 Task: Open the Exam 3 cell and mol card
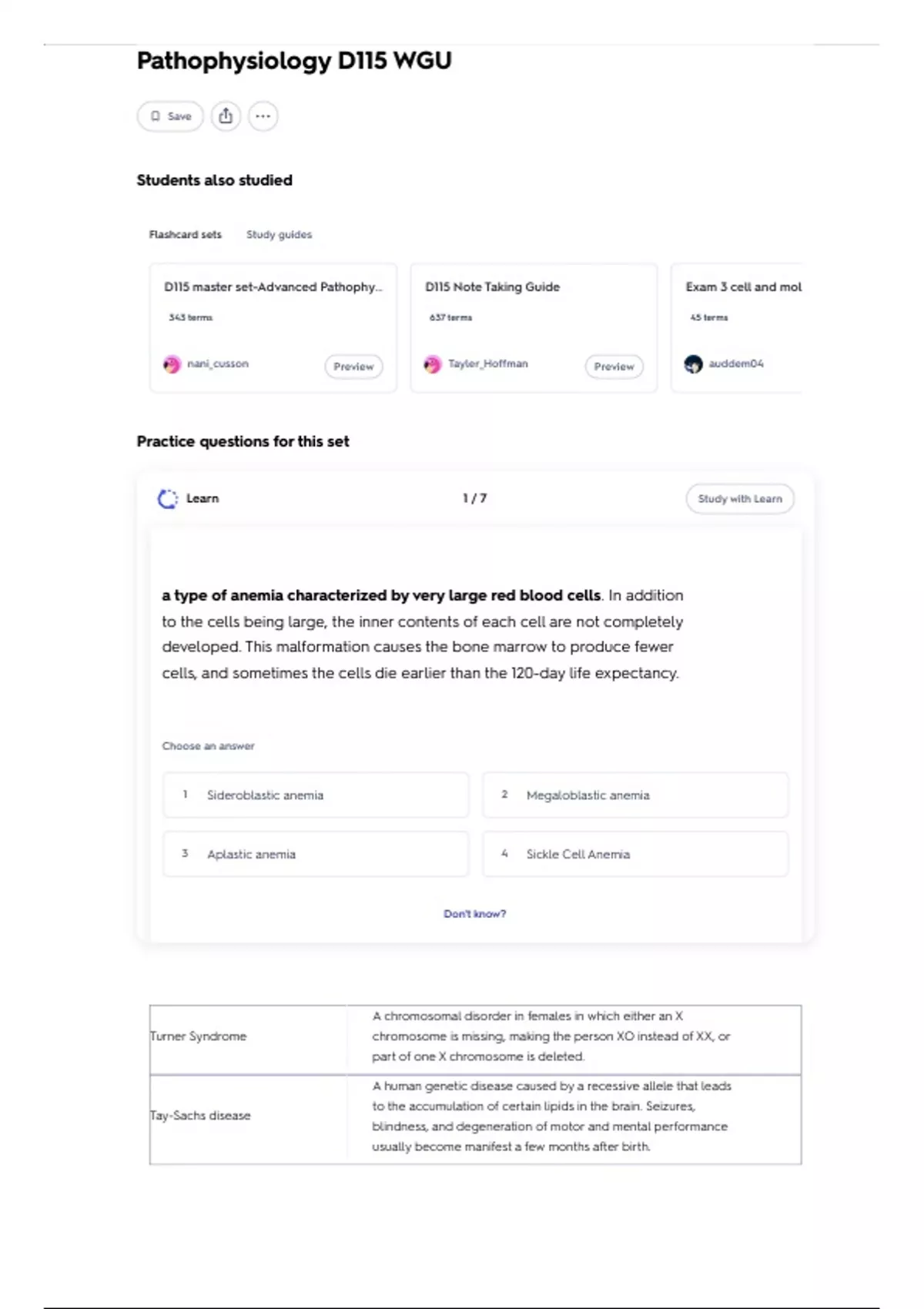[736, 328]
